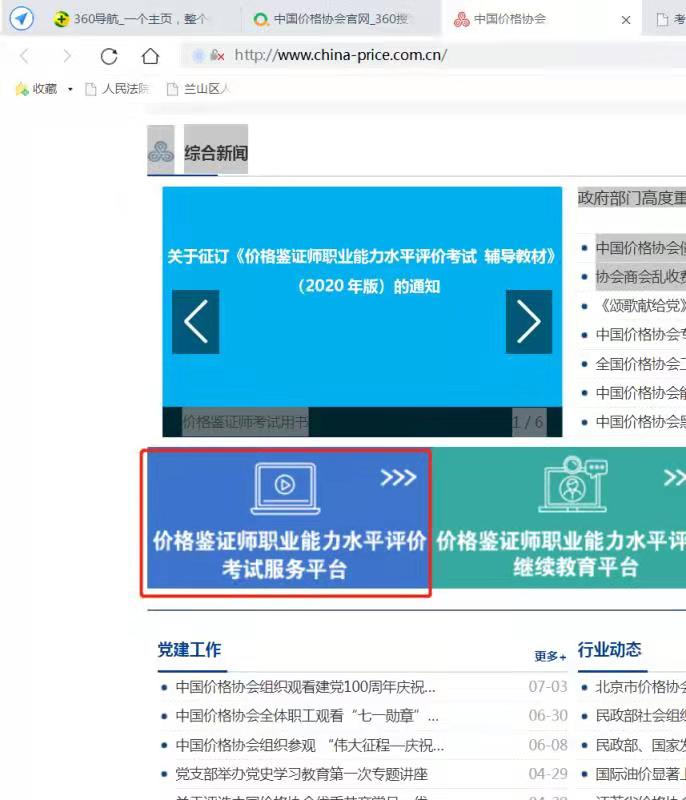Click the 06-30 date entry
The width and height of the screenshot is (686, 800).
[548, 716]
